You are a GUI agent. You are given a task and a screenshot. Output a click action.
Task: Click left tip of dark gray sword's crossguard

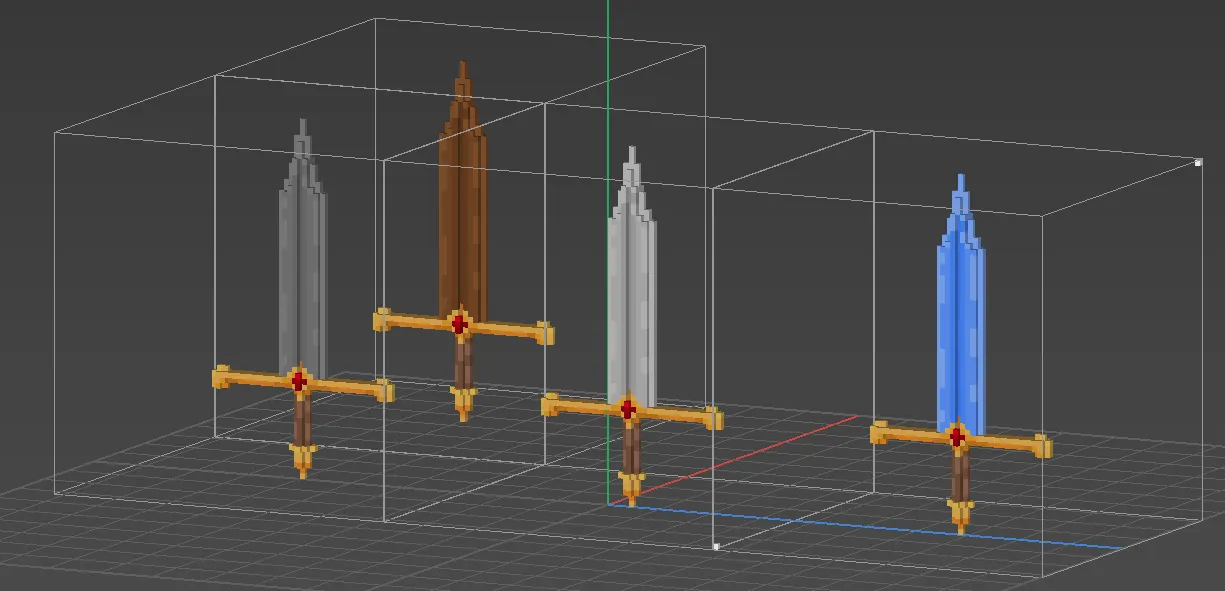pyautogui.click(x=220, y=376)
